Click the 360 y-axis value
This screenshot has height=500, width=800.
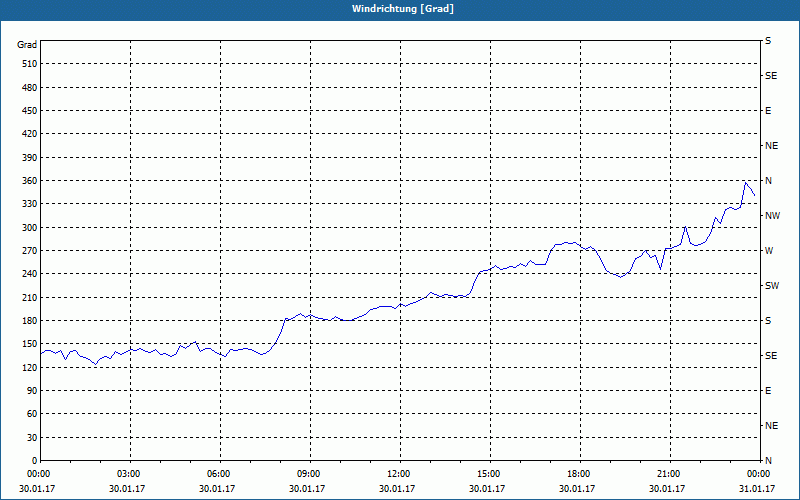[x=30, y=181]
